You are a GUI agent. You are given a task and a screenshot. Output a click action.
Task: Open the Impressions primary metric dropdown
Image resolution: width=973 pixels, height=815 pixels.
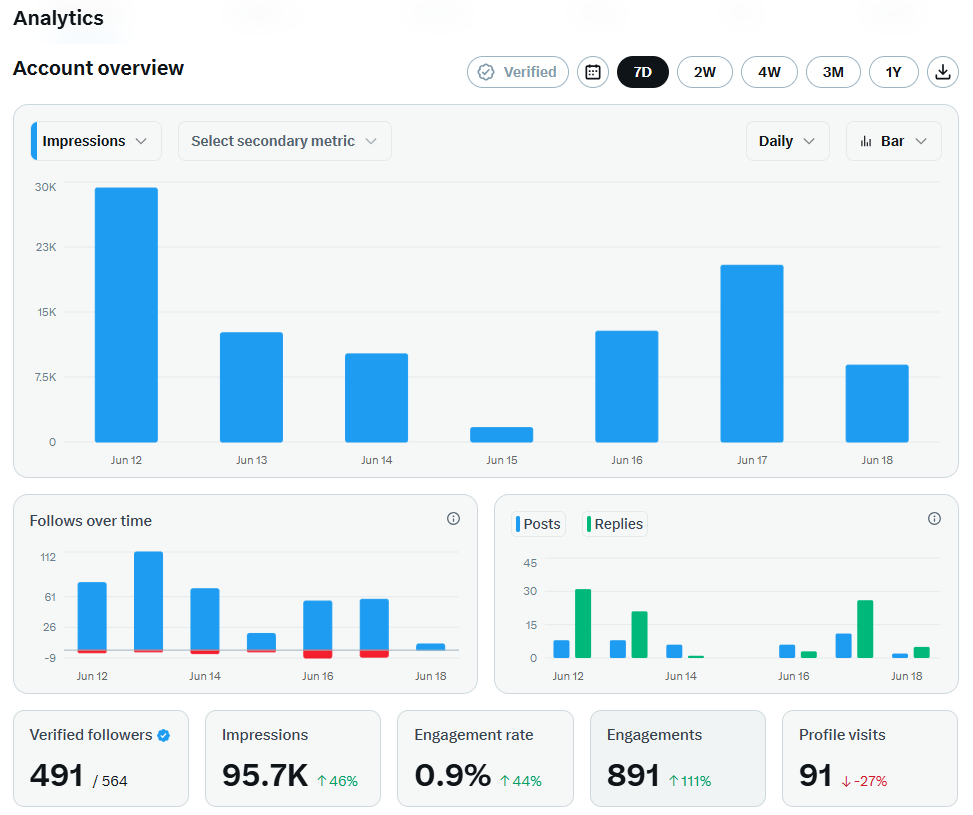pos(96,141)
